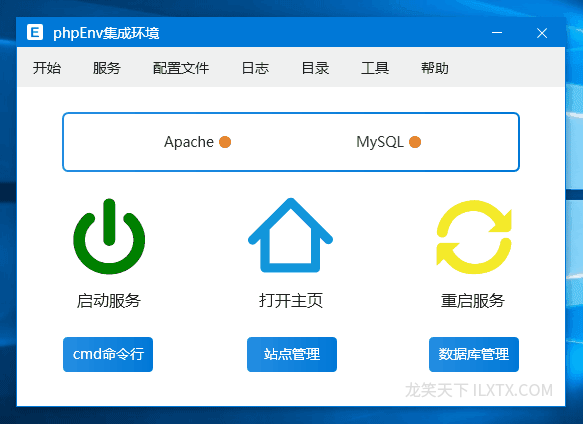Screen dimensions: 583x424
Task: Open the 配置文件 menu
Action: point(181,68)
